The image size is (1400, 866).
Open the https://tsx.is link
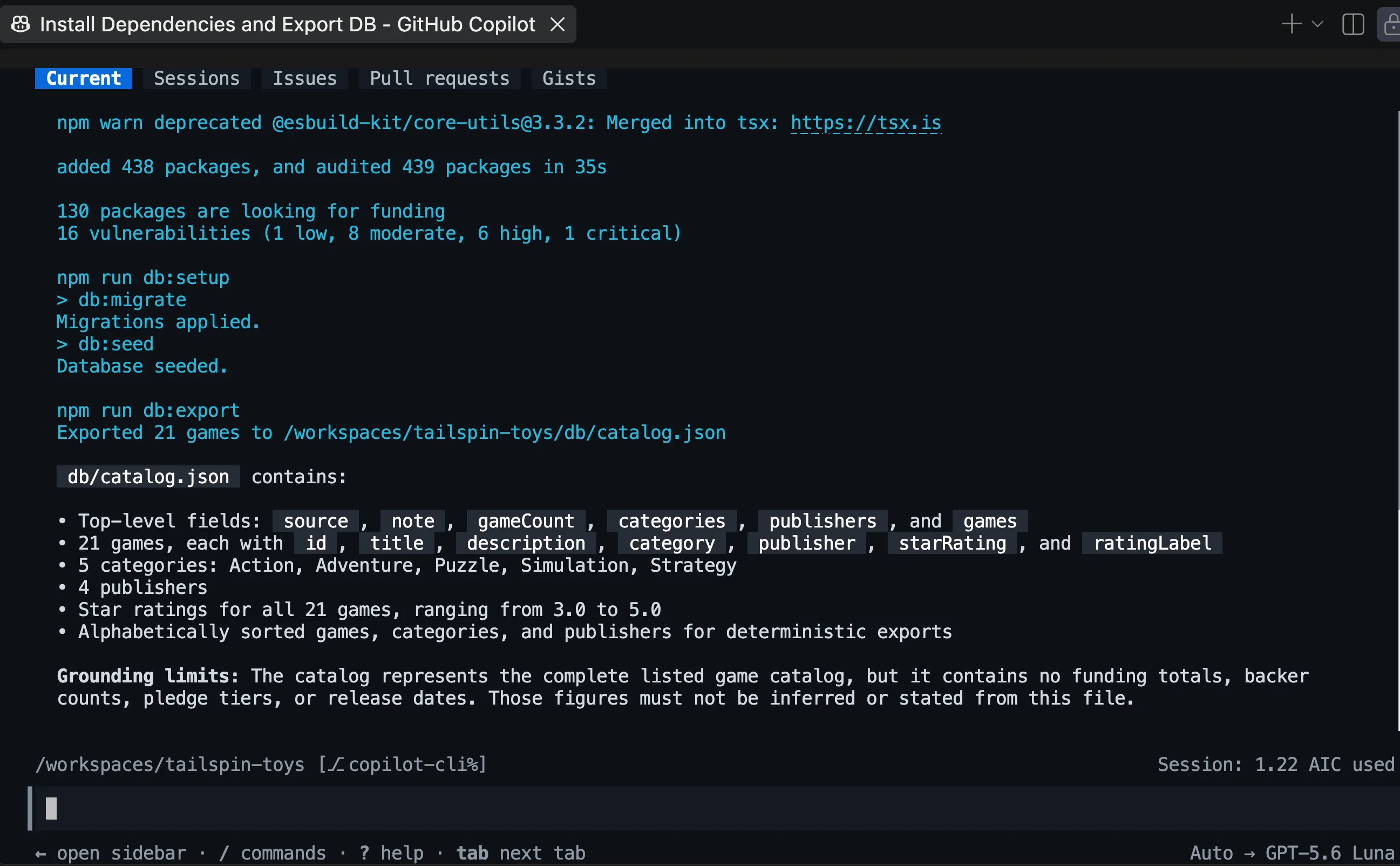coord(866,123)
